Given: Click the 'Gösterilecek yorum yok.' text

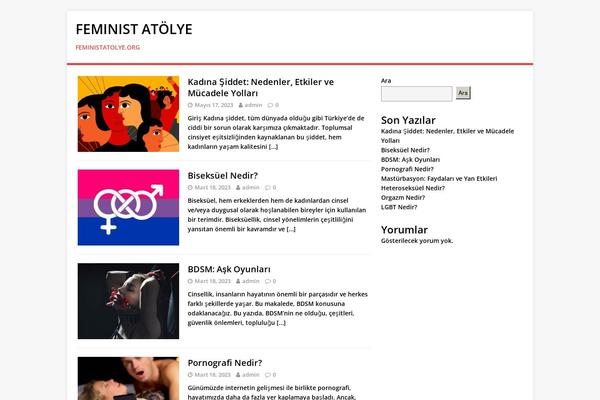Looking at the screenshot, I should tap(417, 241).
